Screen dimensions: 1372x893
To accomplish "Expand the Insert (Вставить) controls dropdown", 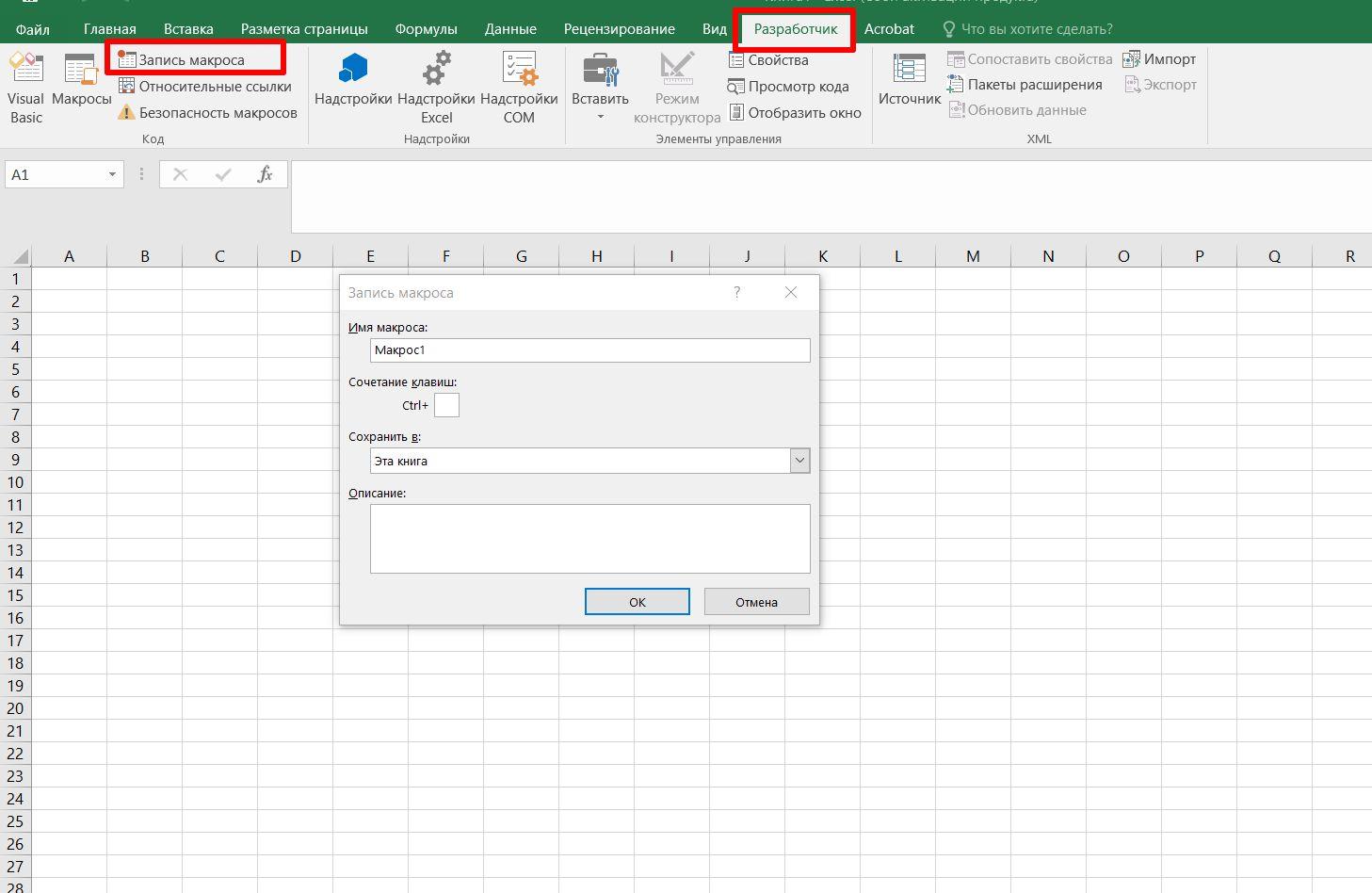I will [x=601, y=117].
